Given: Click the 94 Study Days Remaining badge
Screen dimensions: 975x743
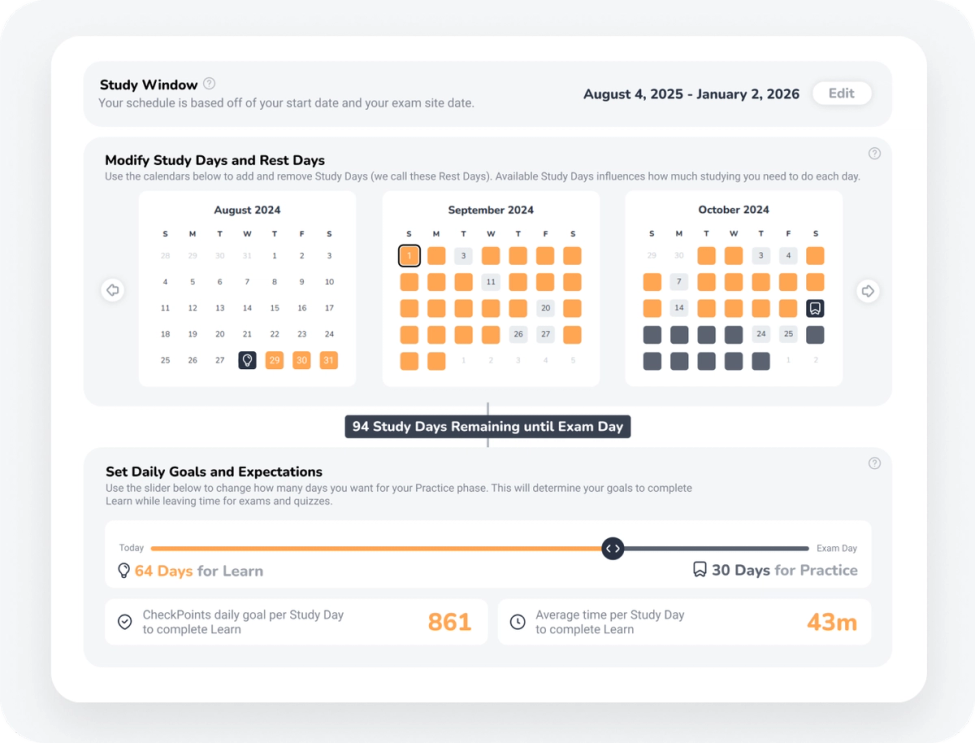Looking at the screenshot, I should [487, 426].
